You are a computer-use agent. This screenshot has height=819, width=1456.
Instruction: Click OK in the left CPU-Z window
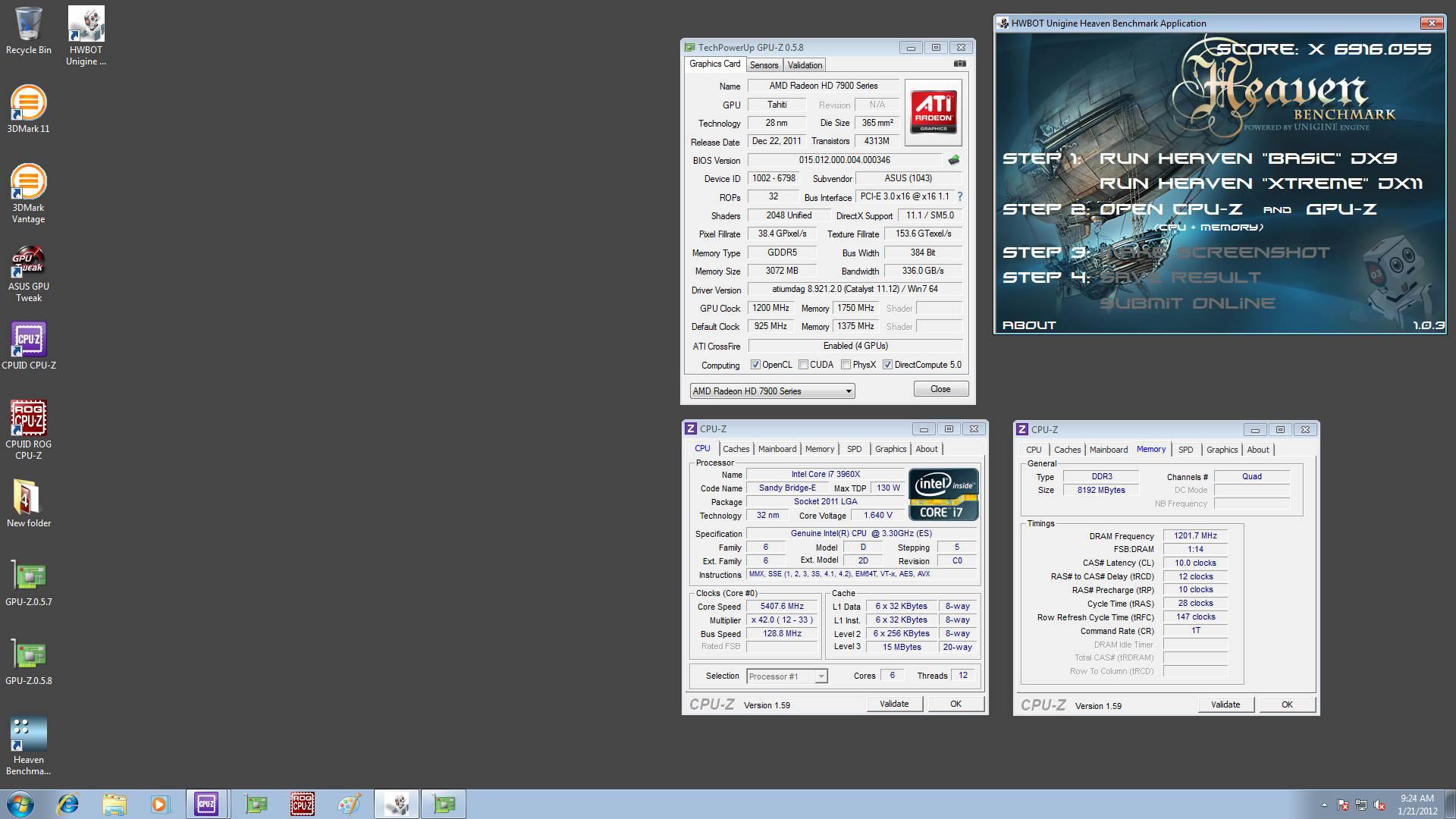click(x=955, y=704)
